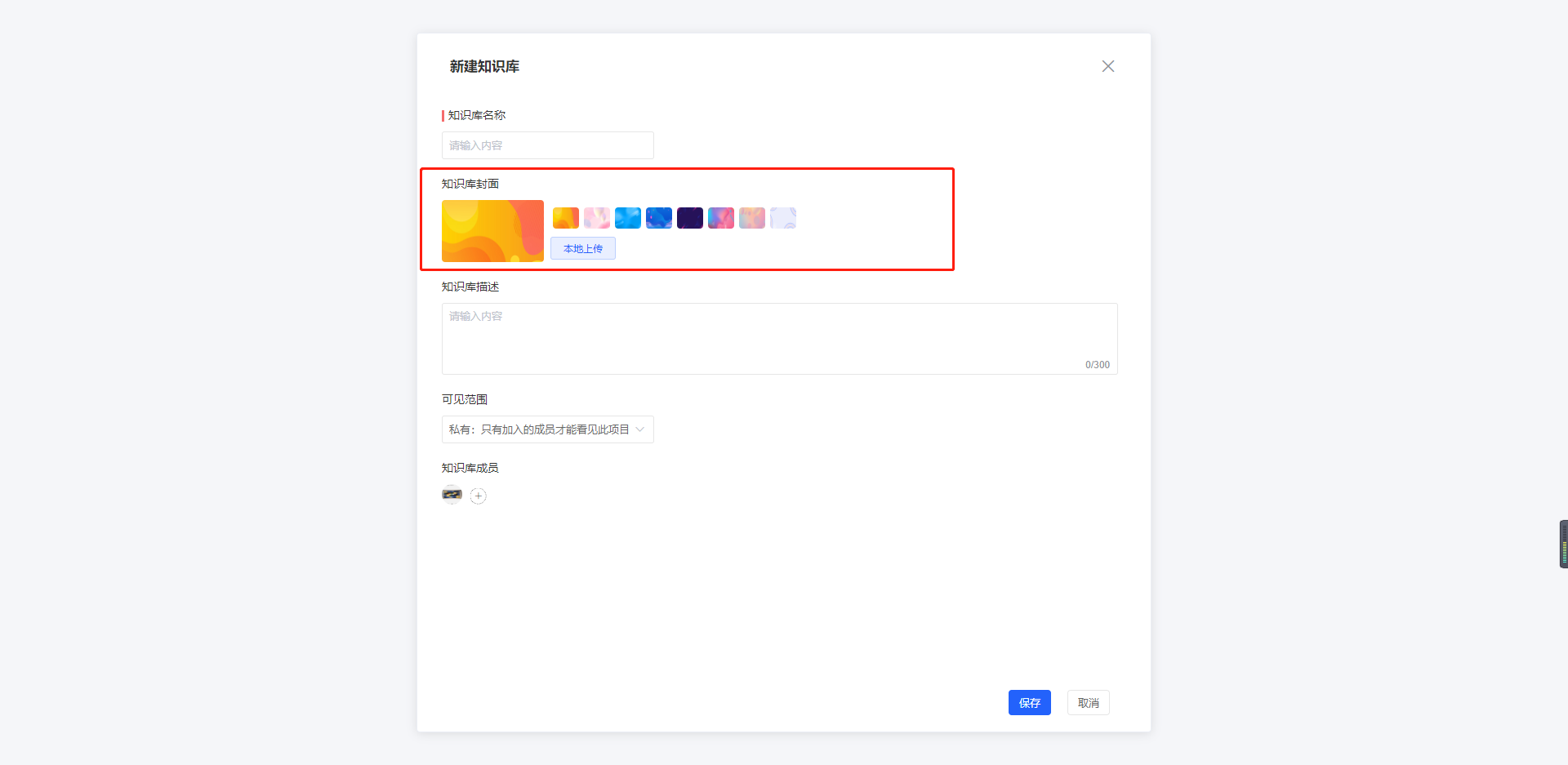Image resolution: width=1568 pixels, height=765 pixels.
Task: Choose the pink marble cover swatch
Action: coord(596,218)
